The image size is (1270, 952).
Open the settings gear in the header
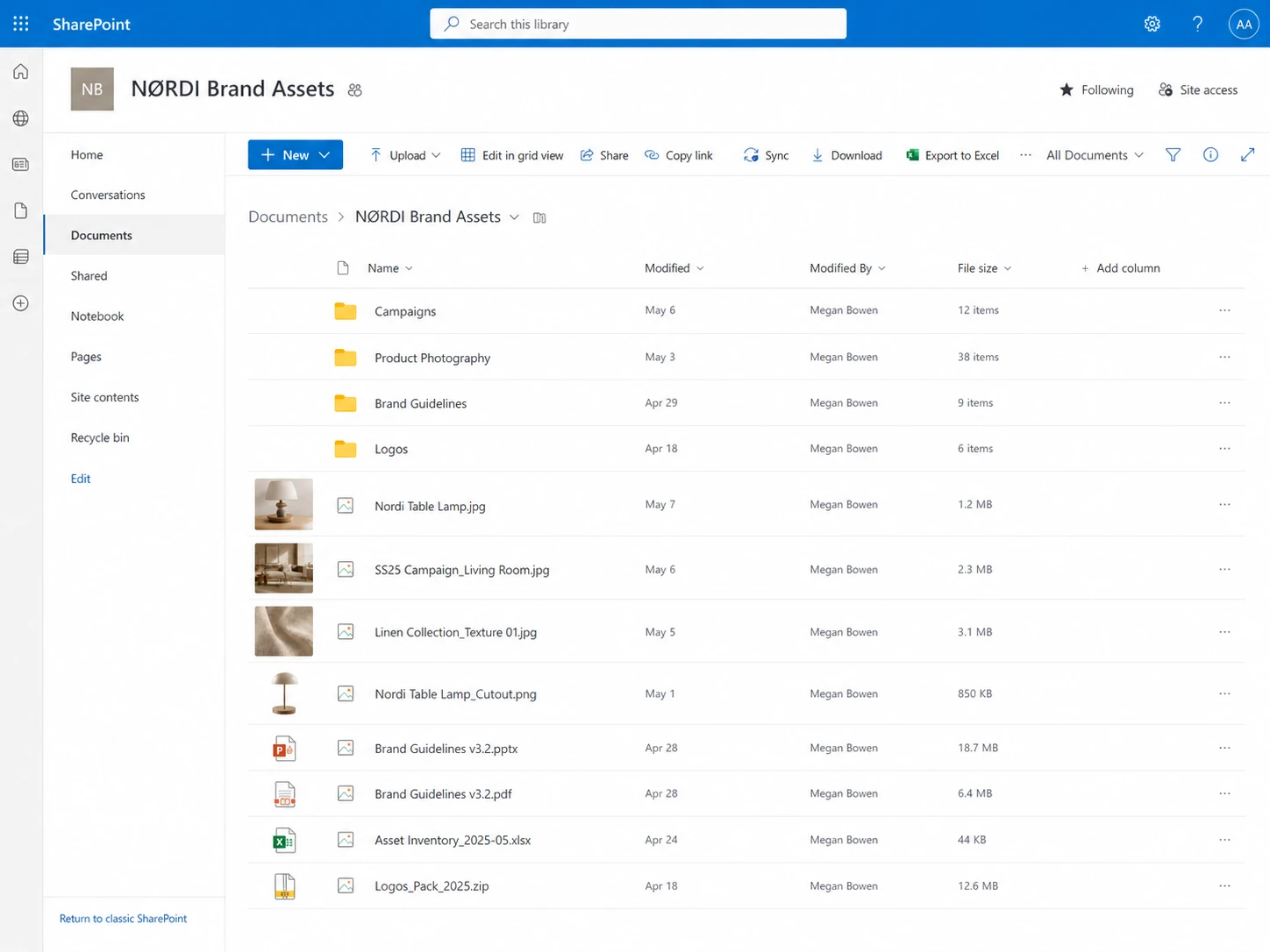(1152, 24)
